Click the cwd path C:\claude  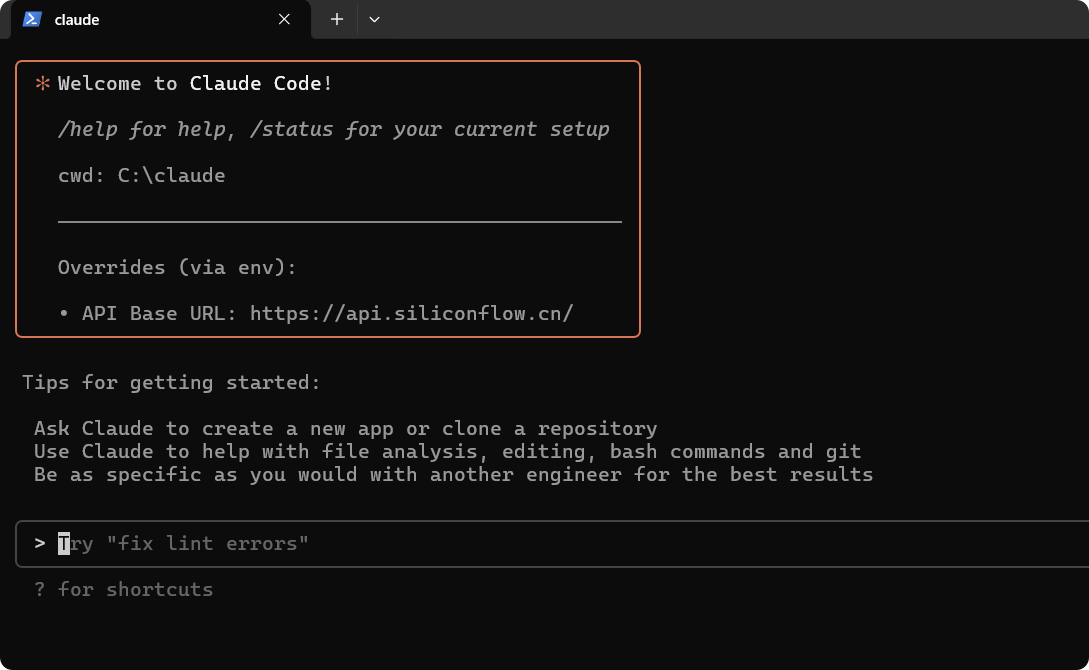171,175
